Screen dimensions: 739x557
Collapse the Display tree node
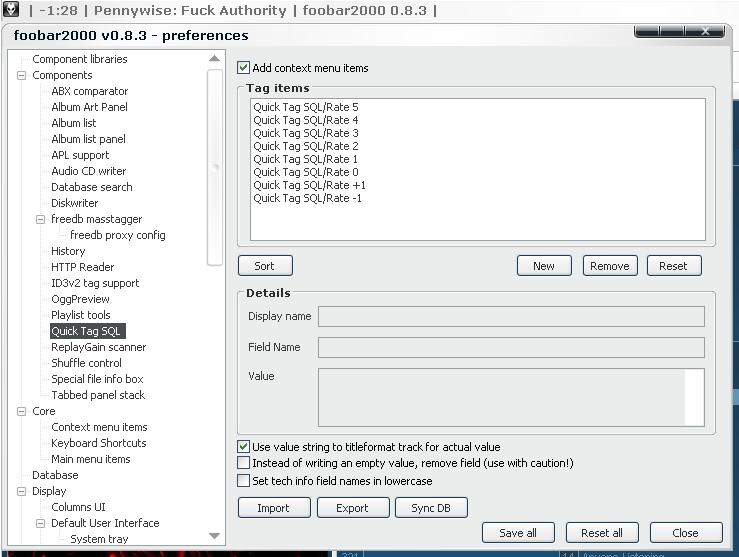point(22,491)
